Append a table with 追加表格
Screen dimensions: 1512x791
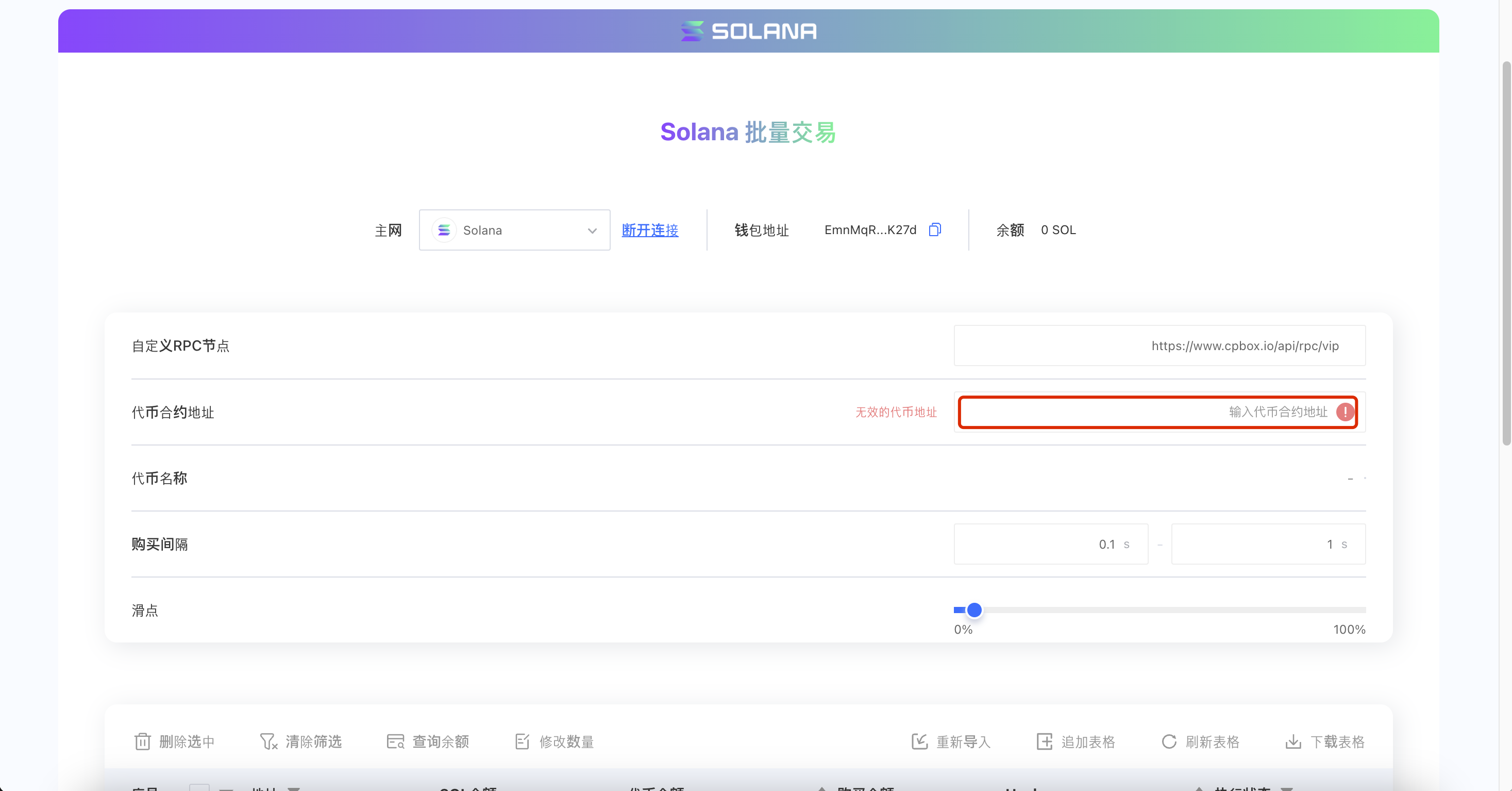coord(1076,741)
